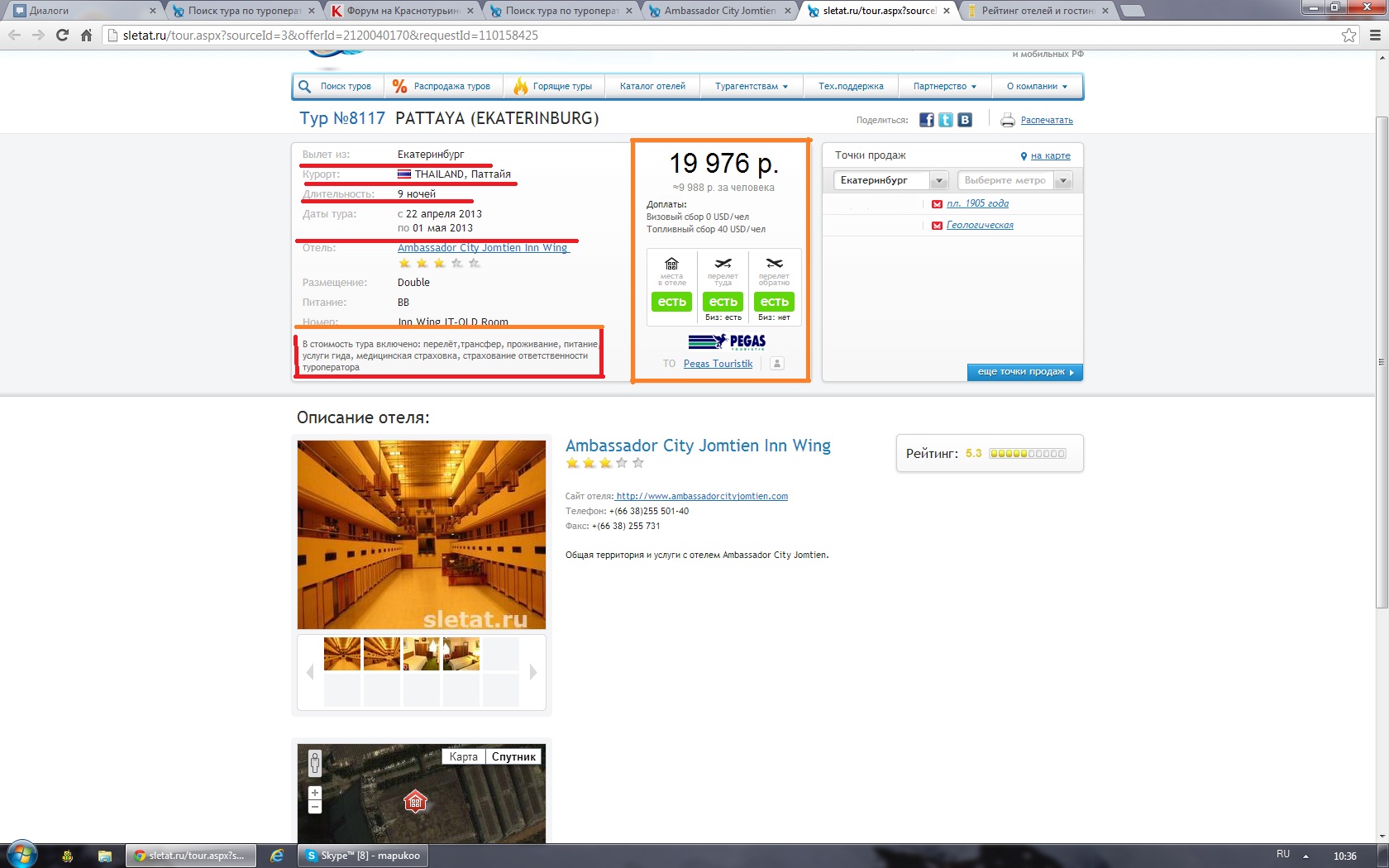This screenshot has height=868, width=1389.
Task: Expand the Партнерство menu
Action: pyautogui.click(x=944, y=86)
